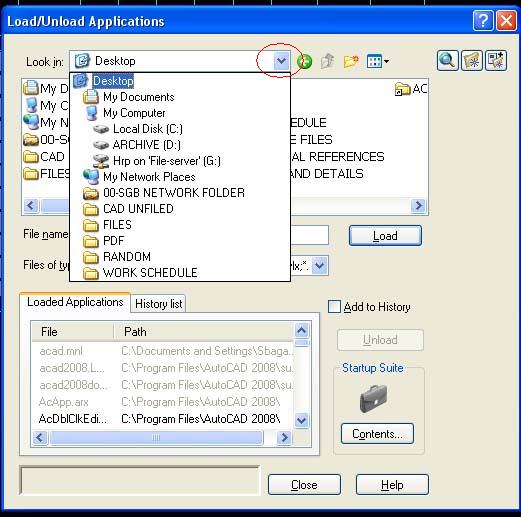This screenshot has height=517, width=521.
Task: Select the Loaded Applications tab
Action: (x=75, y=302)
